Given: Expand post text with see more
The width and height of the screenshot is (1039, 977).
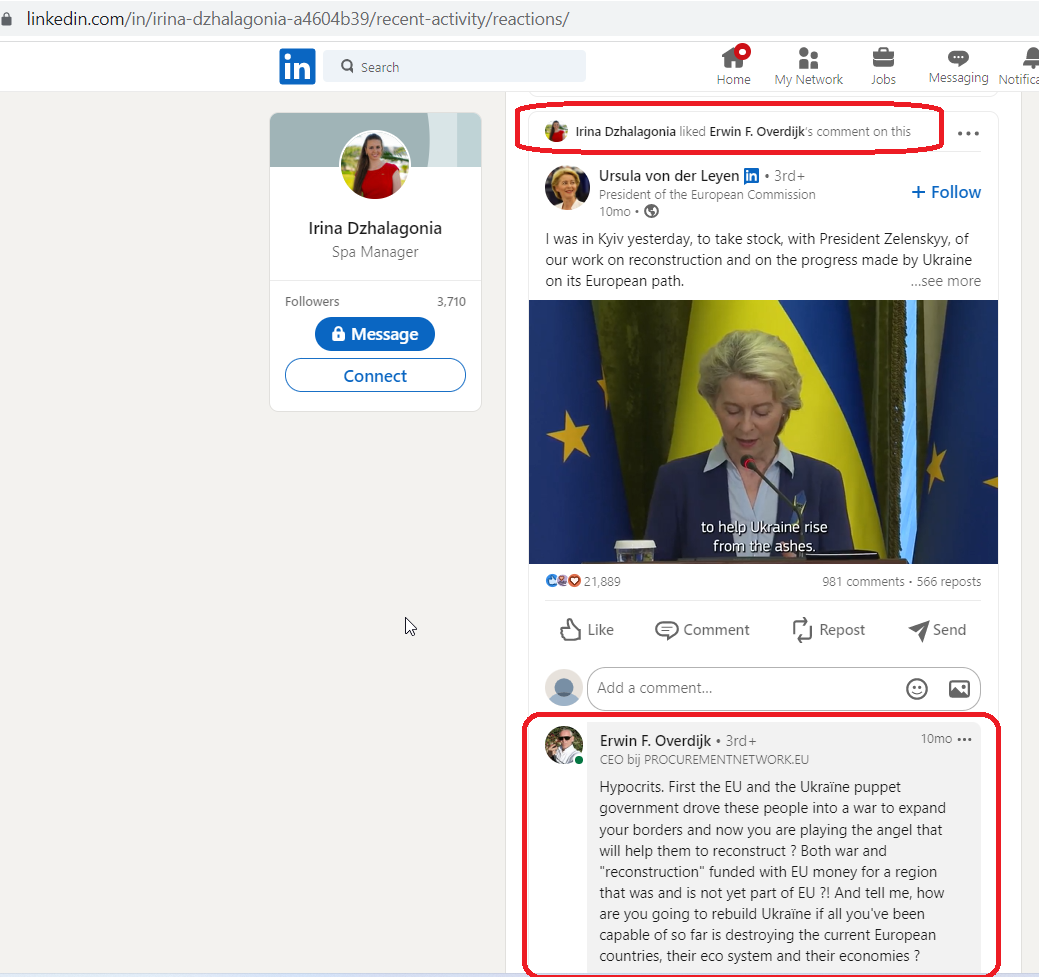Looking at the screenshot, I should tap(946, 281).
